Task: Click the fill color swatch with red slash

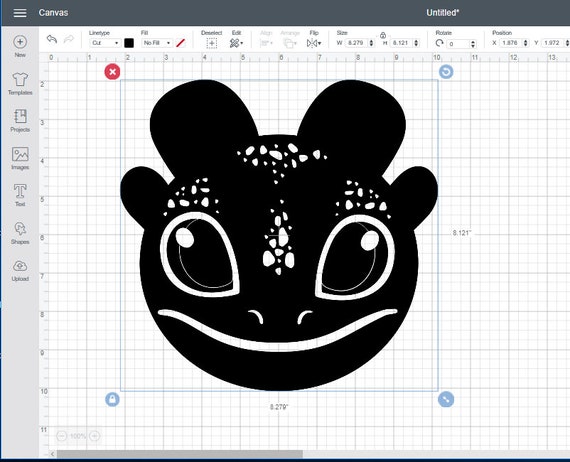Action: 181,43
